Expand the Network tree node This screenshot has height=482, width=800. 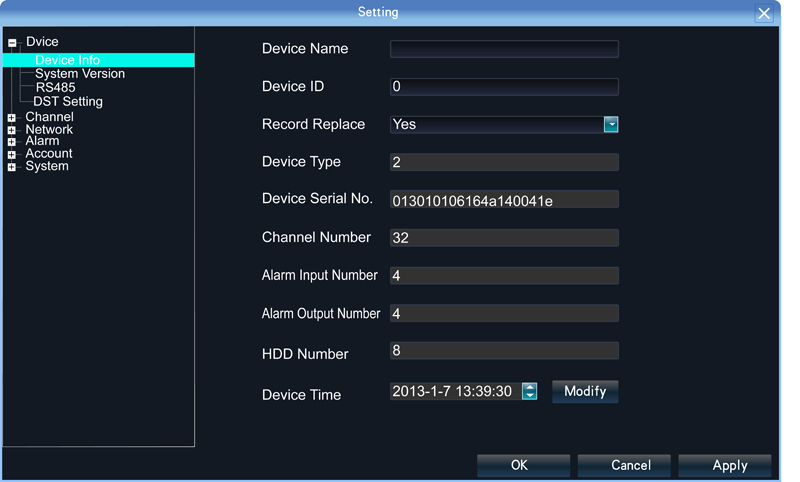(x=11, y=130)
